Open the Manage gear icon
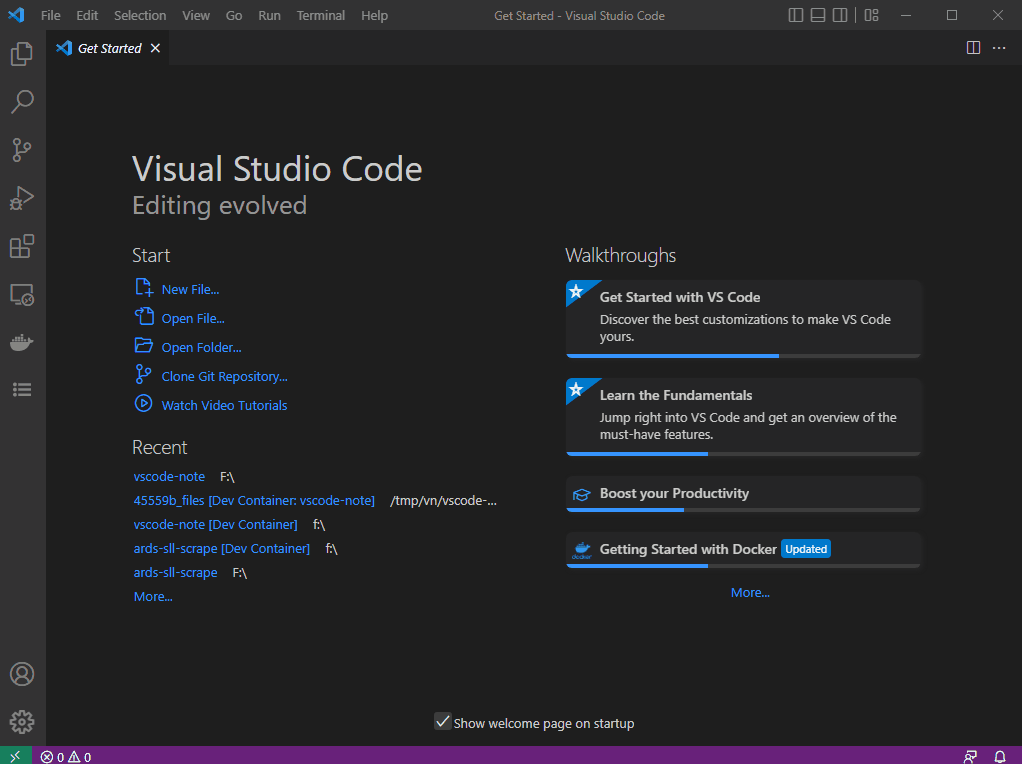The width and height of the screenshot is (1022, 764). [x=22, y=722]
